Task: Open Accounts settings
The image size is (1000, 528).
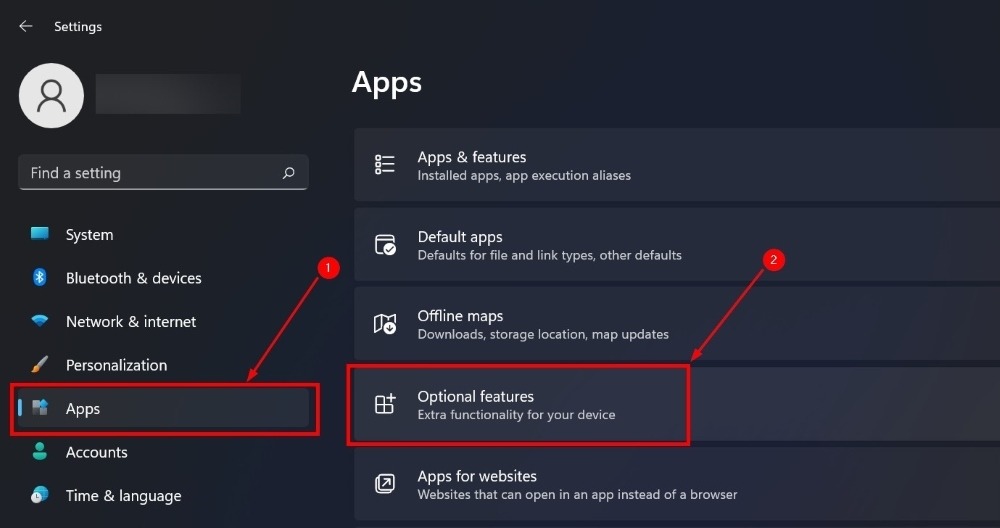Action: (x=96, y=452)
